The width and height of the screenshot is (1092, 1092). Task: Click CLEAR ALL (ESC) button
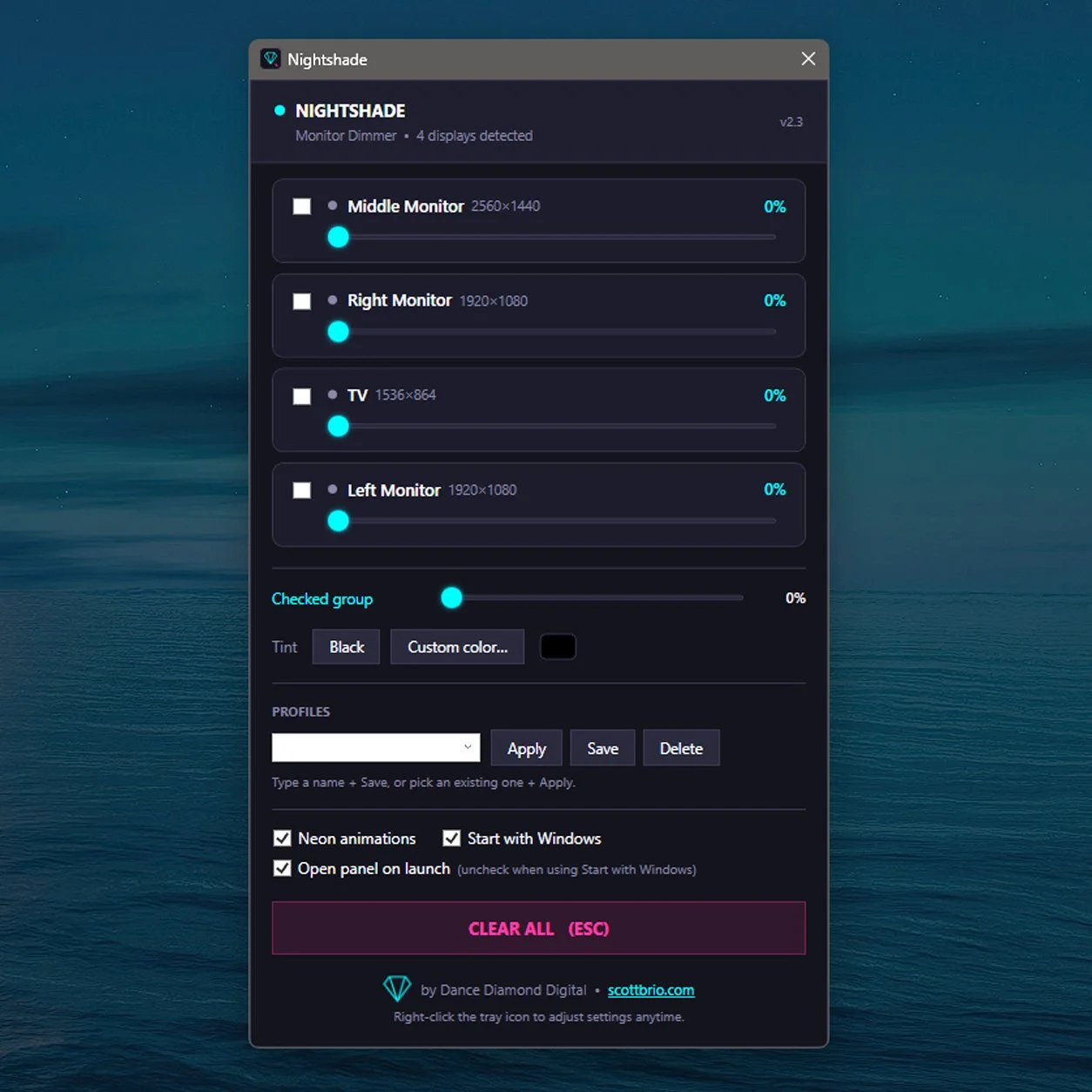[539, 928]
